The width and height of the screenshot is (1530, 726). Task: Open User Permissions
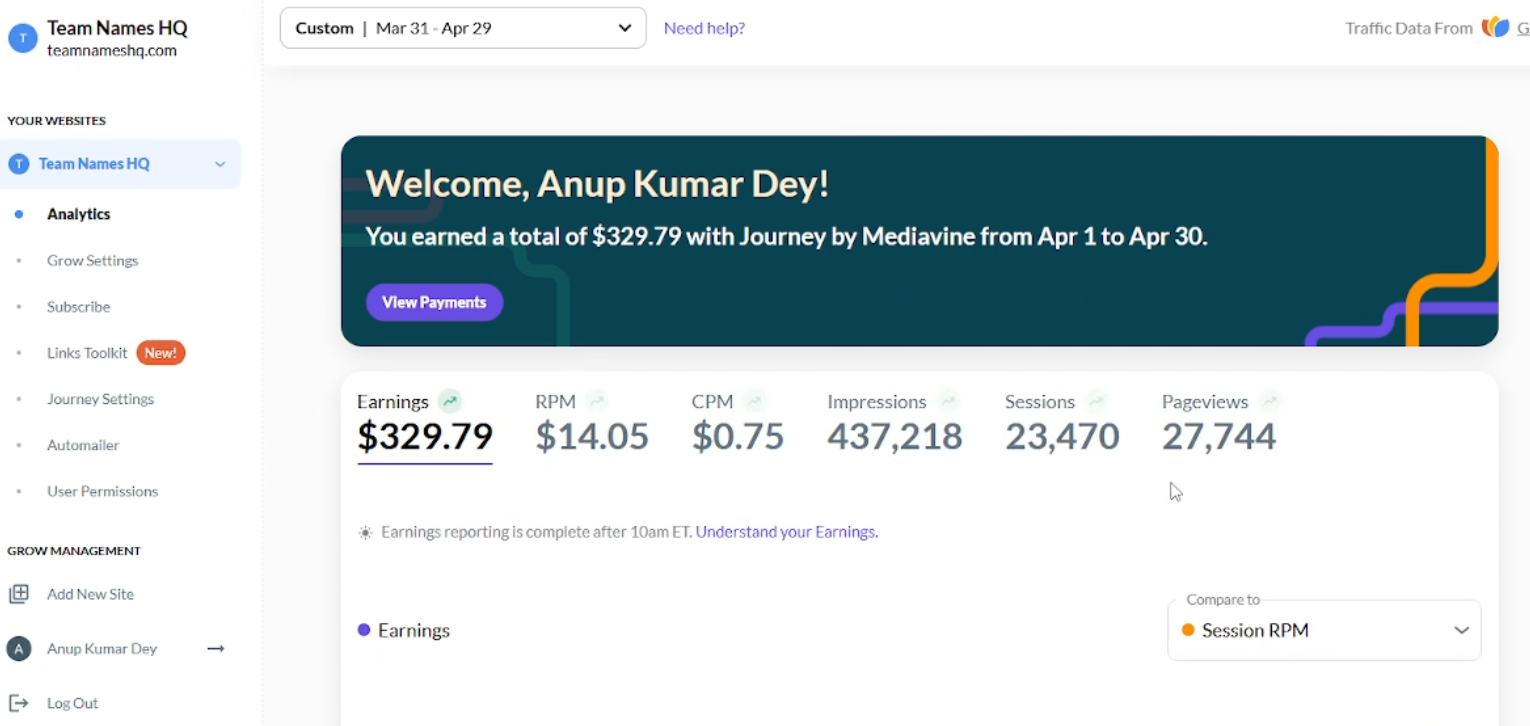(x=102, y=491)
